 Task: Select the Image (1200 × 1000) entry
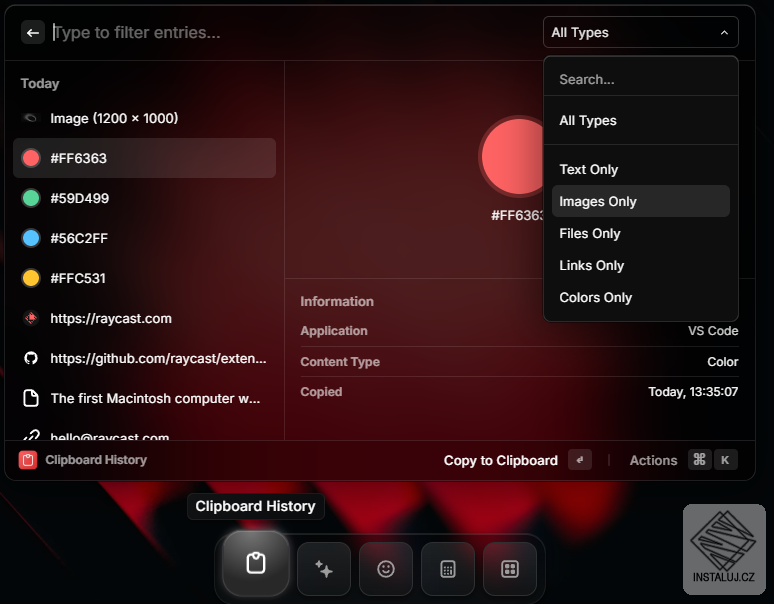point(144,118)
